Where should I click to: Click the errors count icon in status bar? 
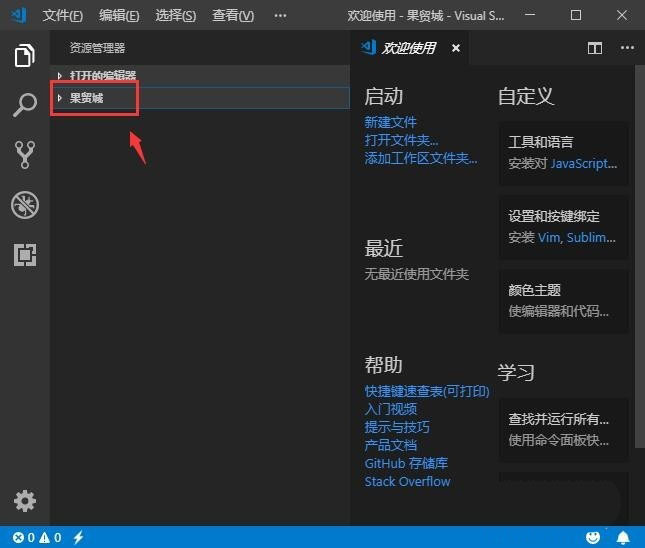[18, 537]
